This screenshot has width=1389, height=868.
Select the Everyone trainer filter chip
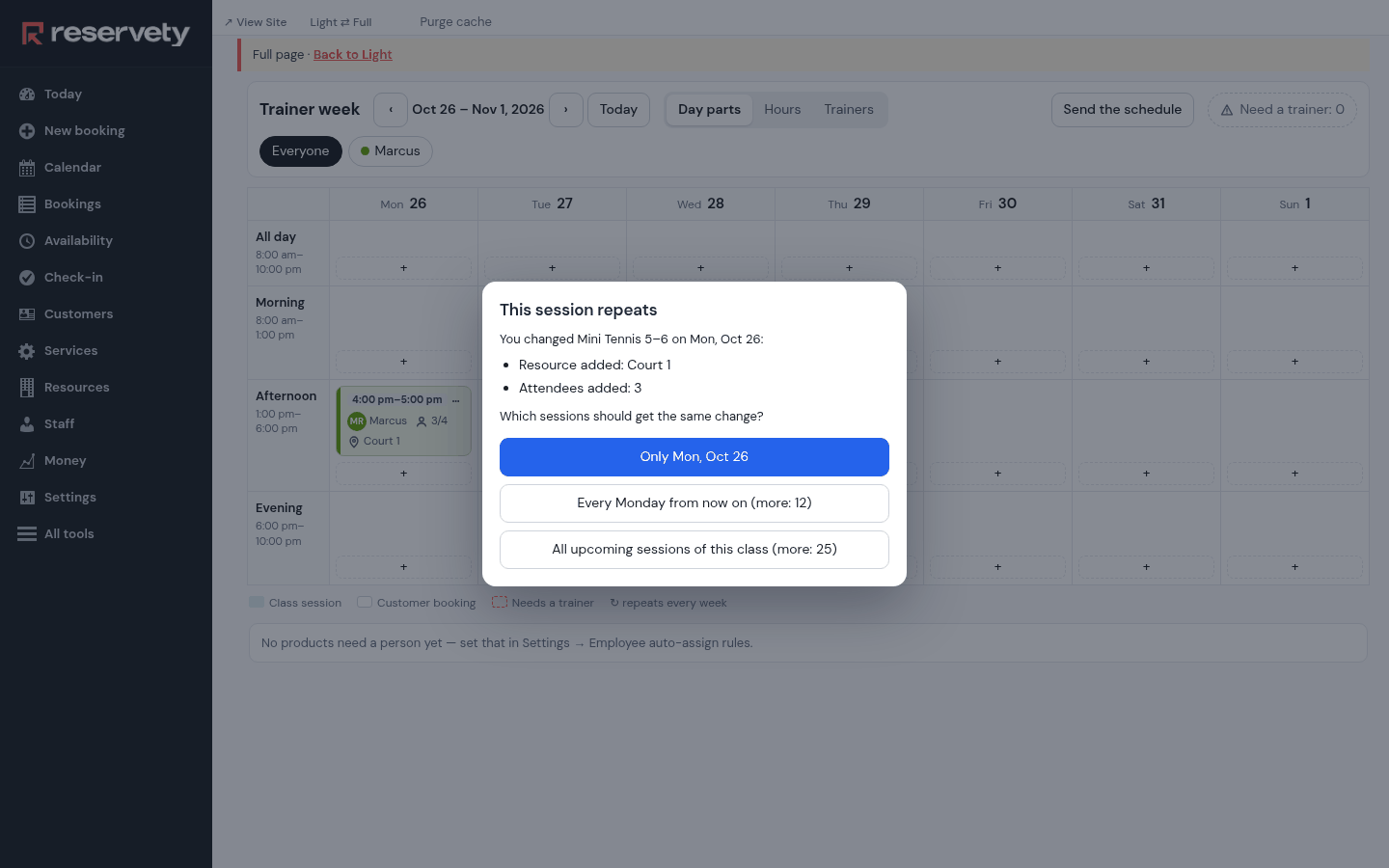tap(300, 151)
